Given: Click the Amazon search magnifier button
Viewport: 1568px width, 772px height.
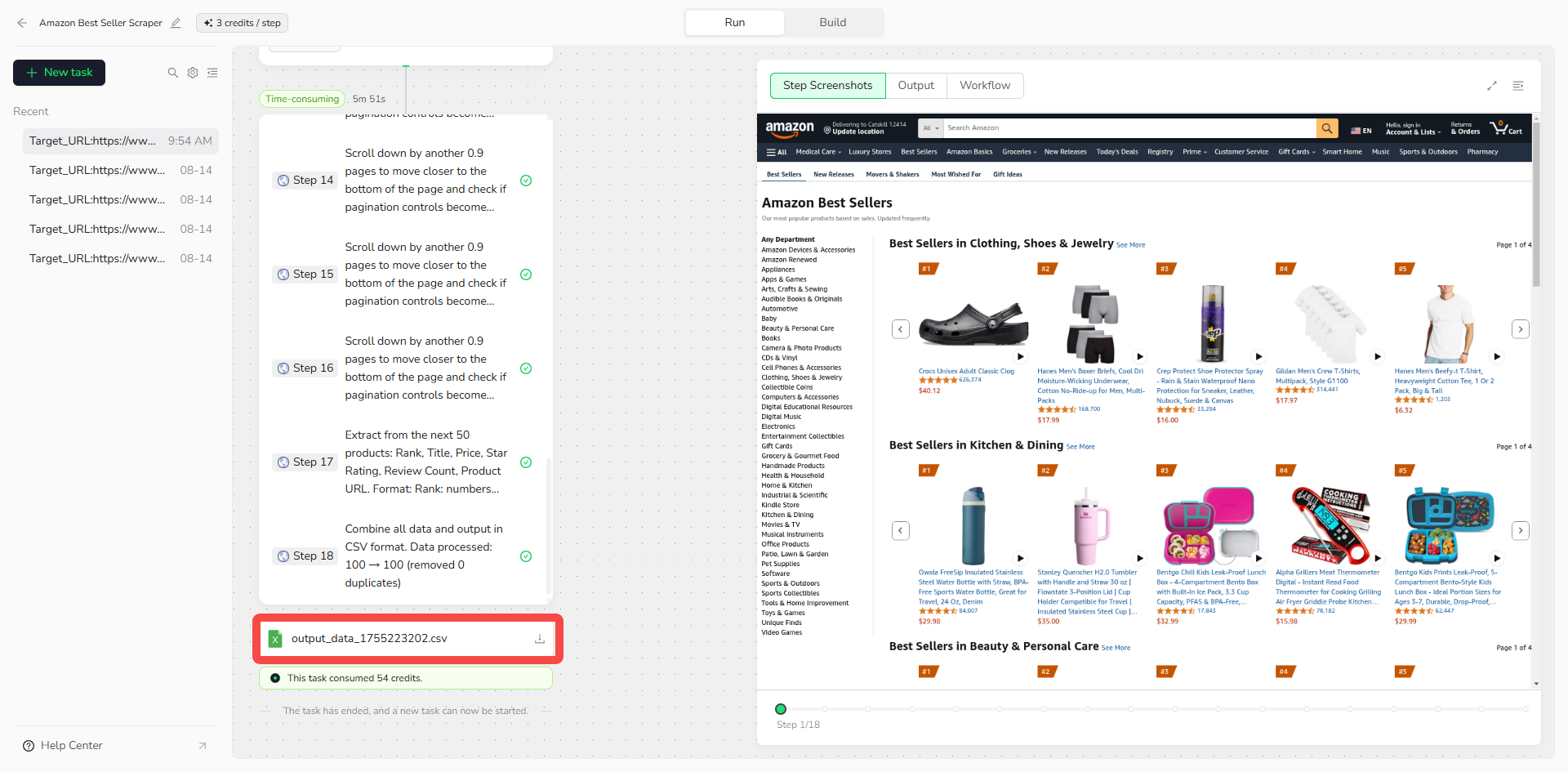Looking at the screenshot, I should (x=1327, y=128).
